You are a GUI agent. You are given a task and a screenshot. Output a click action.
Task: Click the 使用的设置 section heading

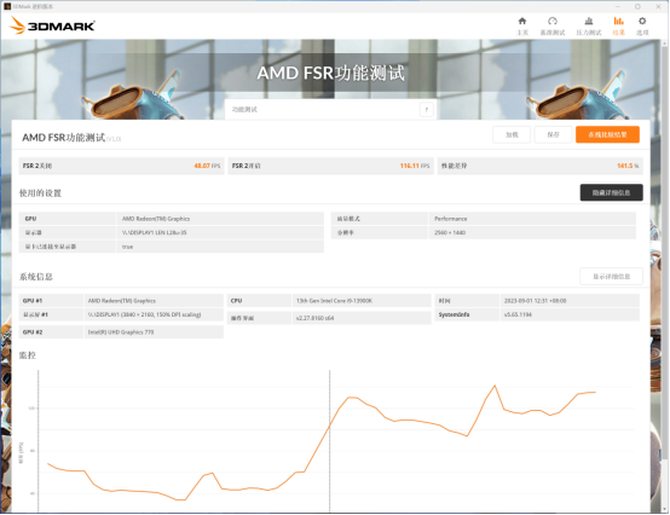point(40,193)
